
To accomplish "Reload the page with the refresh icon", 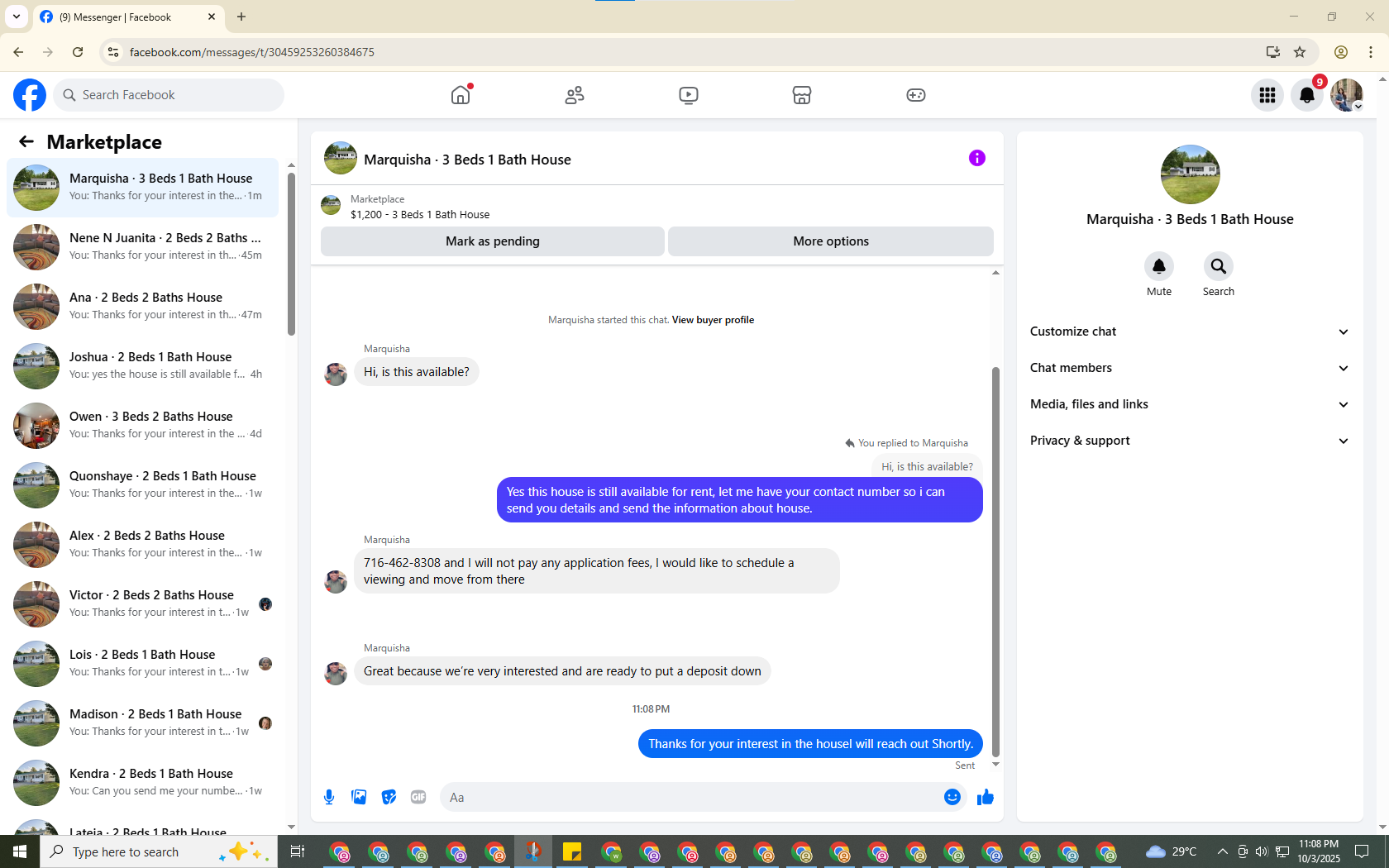I will 78,52.
